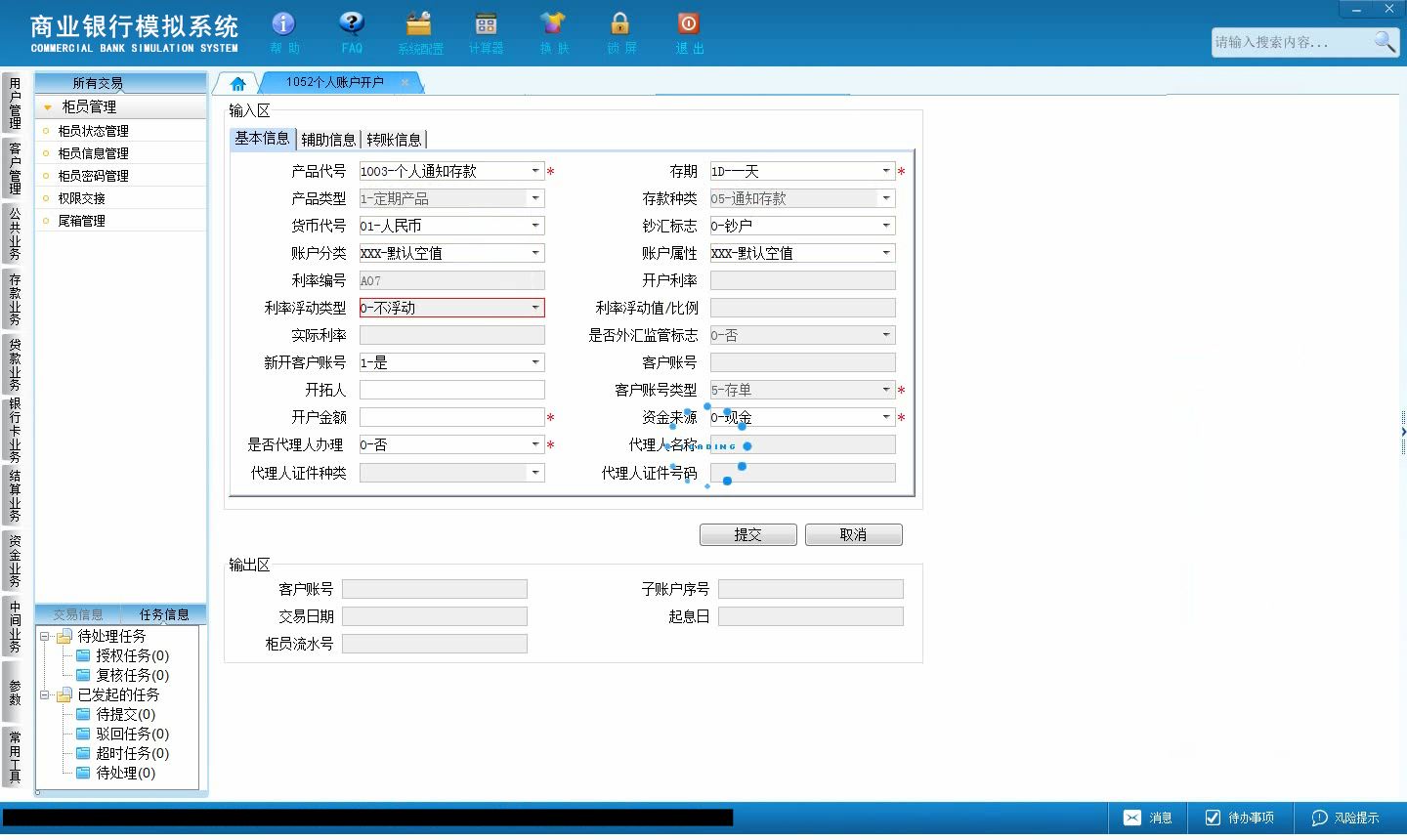Switch to 任务信息 panel tab
Screen dimensions: 1407x840
click(x=164, y=614)
